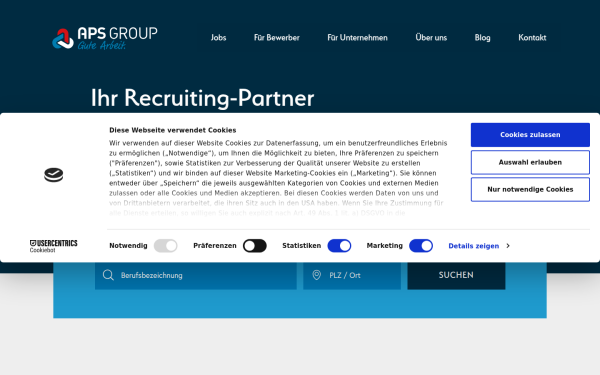The height and width of the screenshot is (375, 600).
Task: Click the APS Group logo
Action: (x=104, y=38)
